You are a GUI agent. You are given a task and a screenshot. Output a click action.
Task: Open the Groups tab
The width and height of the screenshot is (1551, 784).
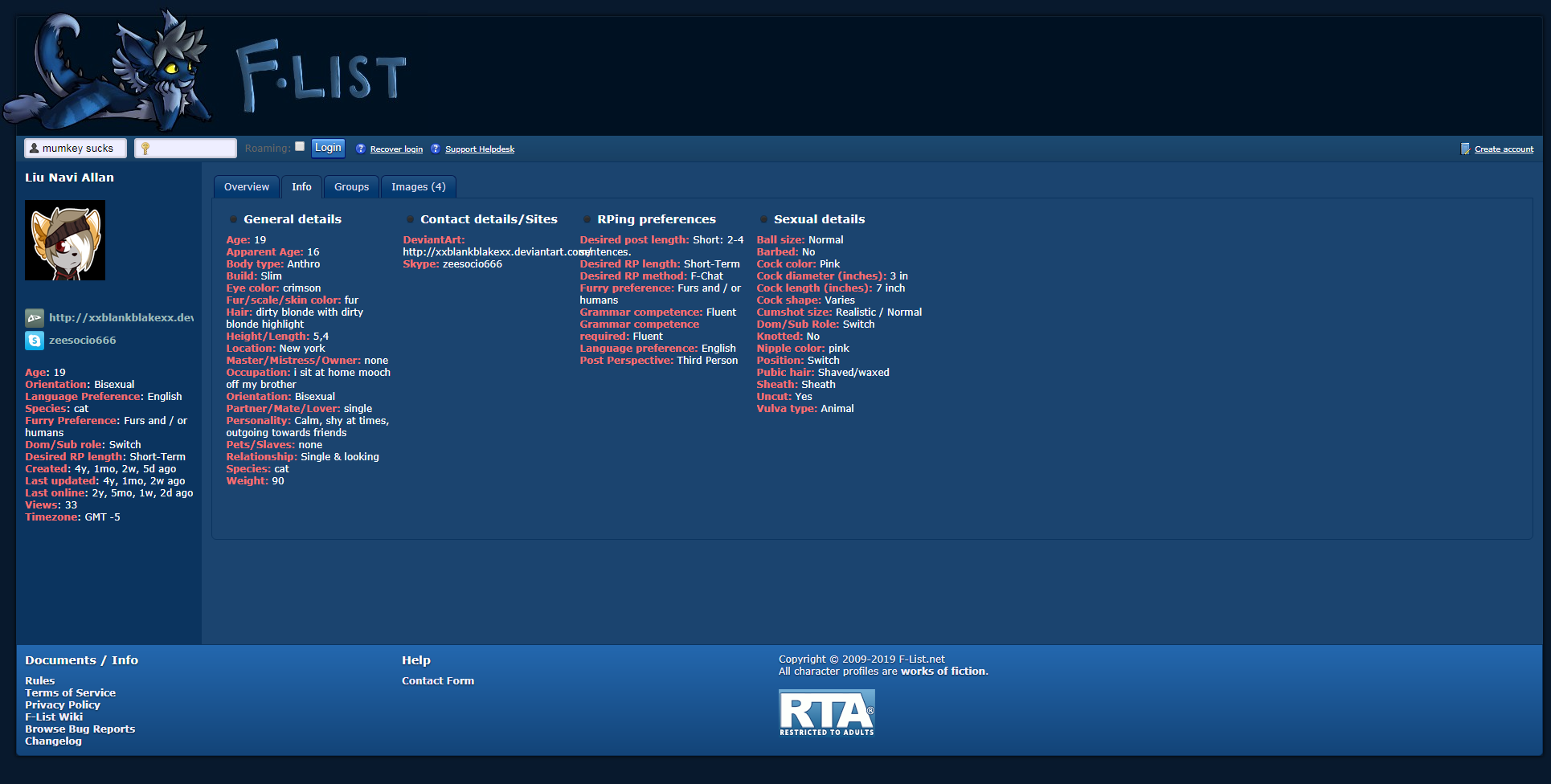pos(352,187)
